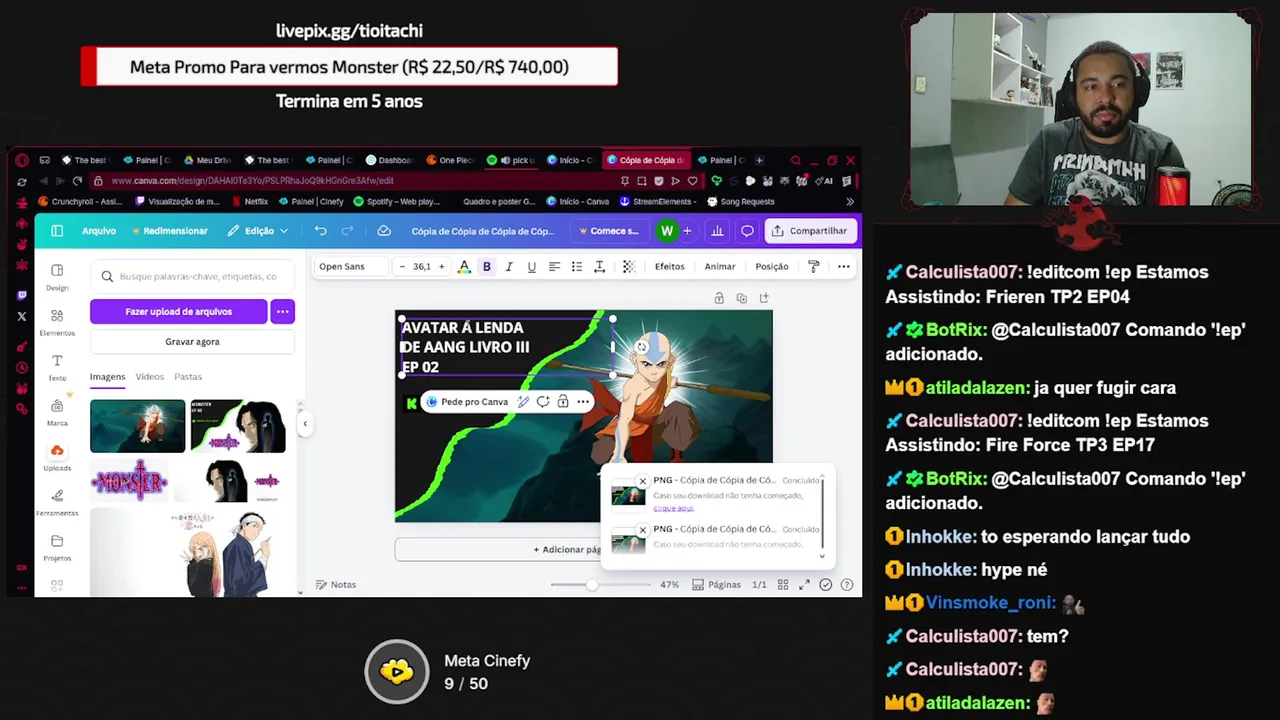Toggle the bullet list format
Image resolution: width=1280 pixels, height=720 pixels.
[576, 267]
